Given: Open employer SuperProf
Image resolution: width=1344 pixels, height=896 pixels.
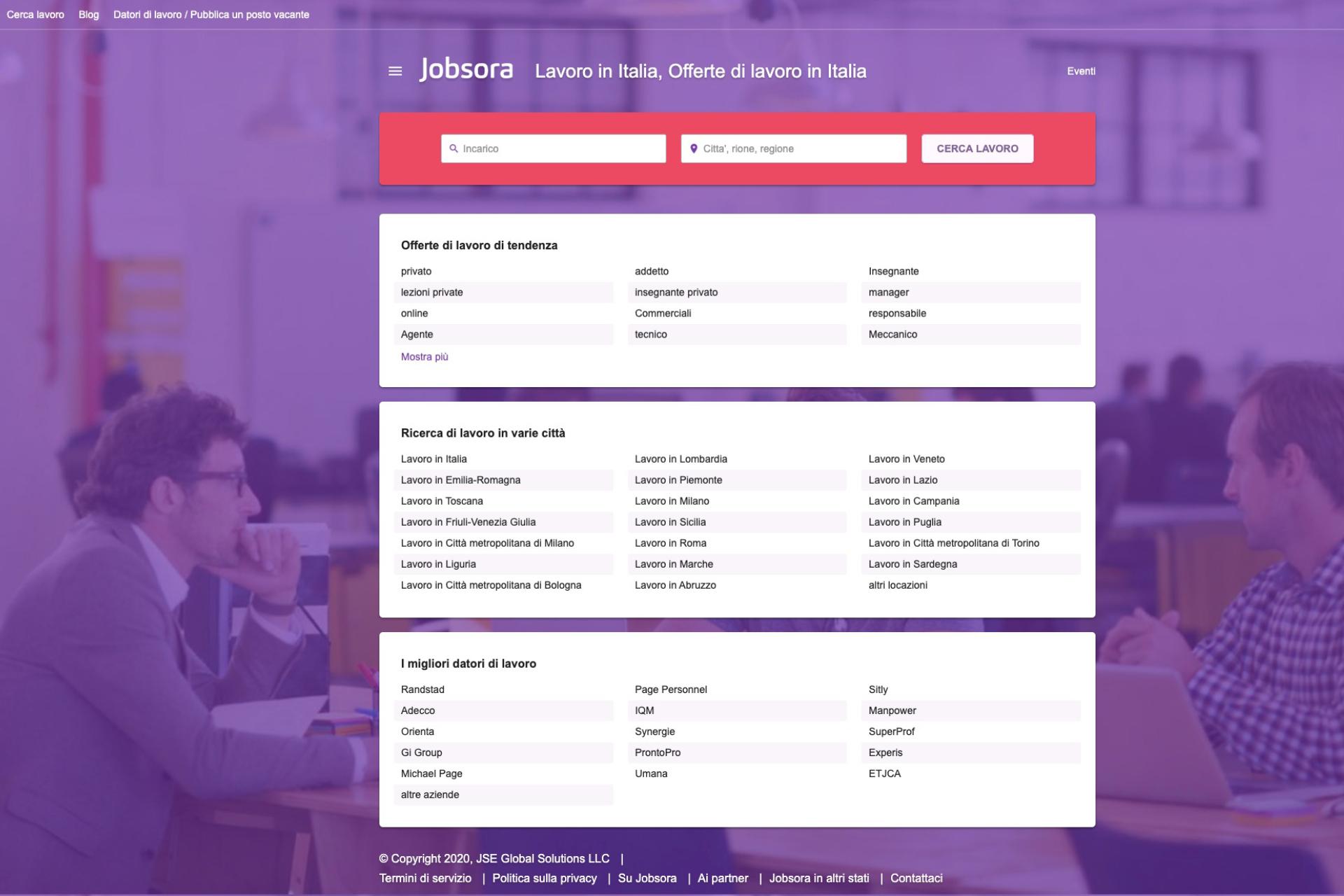Looking at the screenshot, I should 892,731.
